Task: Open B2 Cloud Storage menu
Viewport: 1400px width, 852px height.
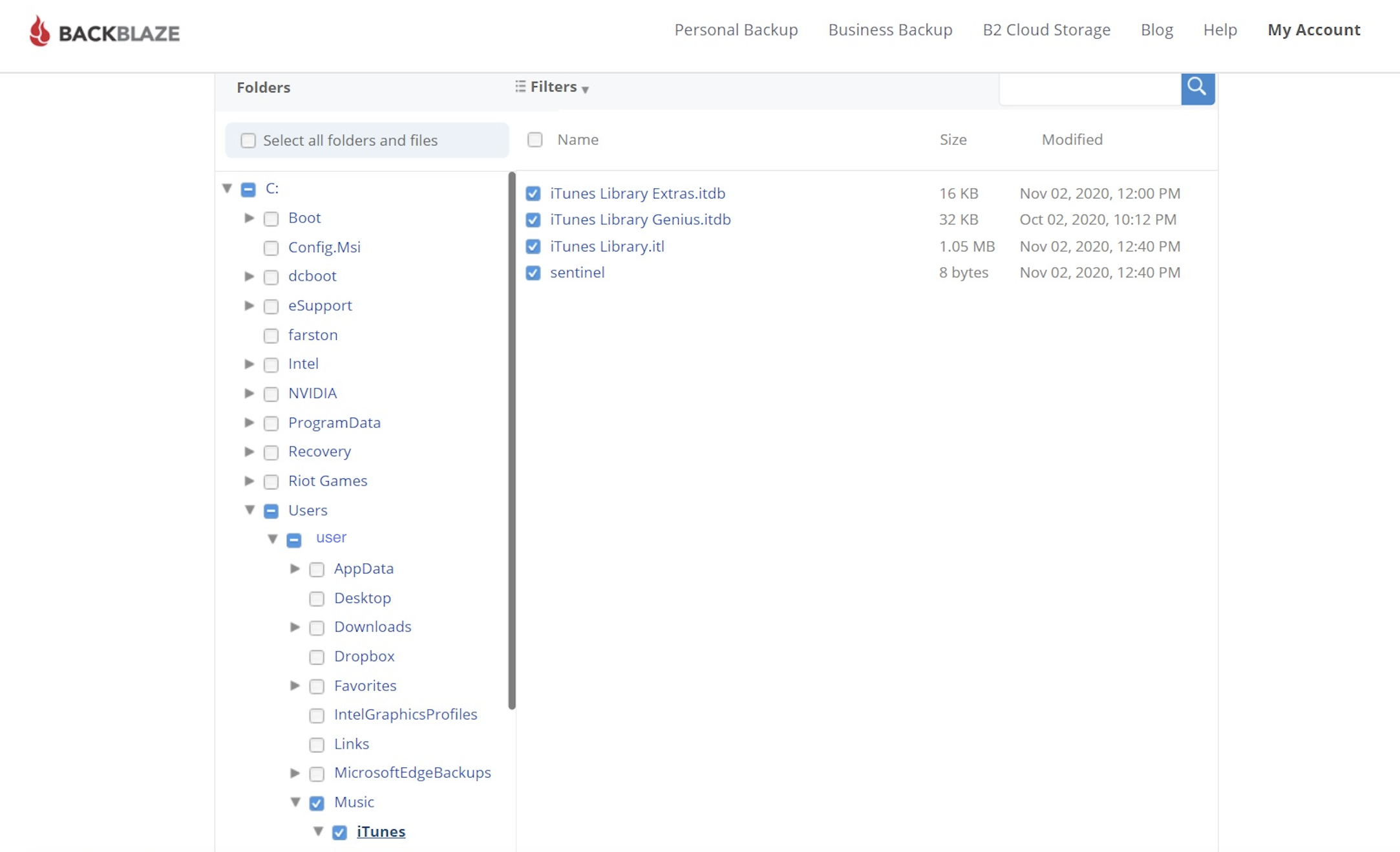Action: tap(1046, 30)
